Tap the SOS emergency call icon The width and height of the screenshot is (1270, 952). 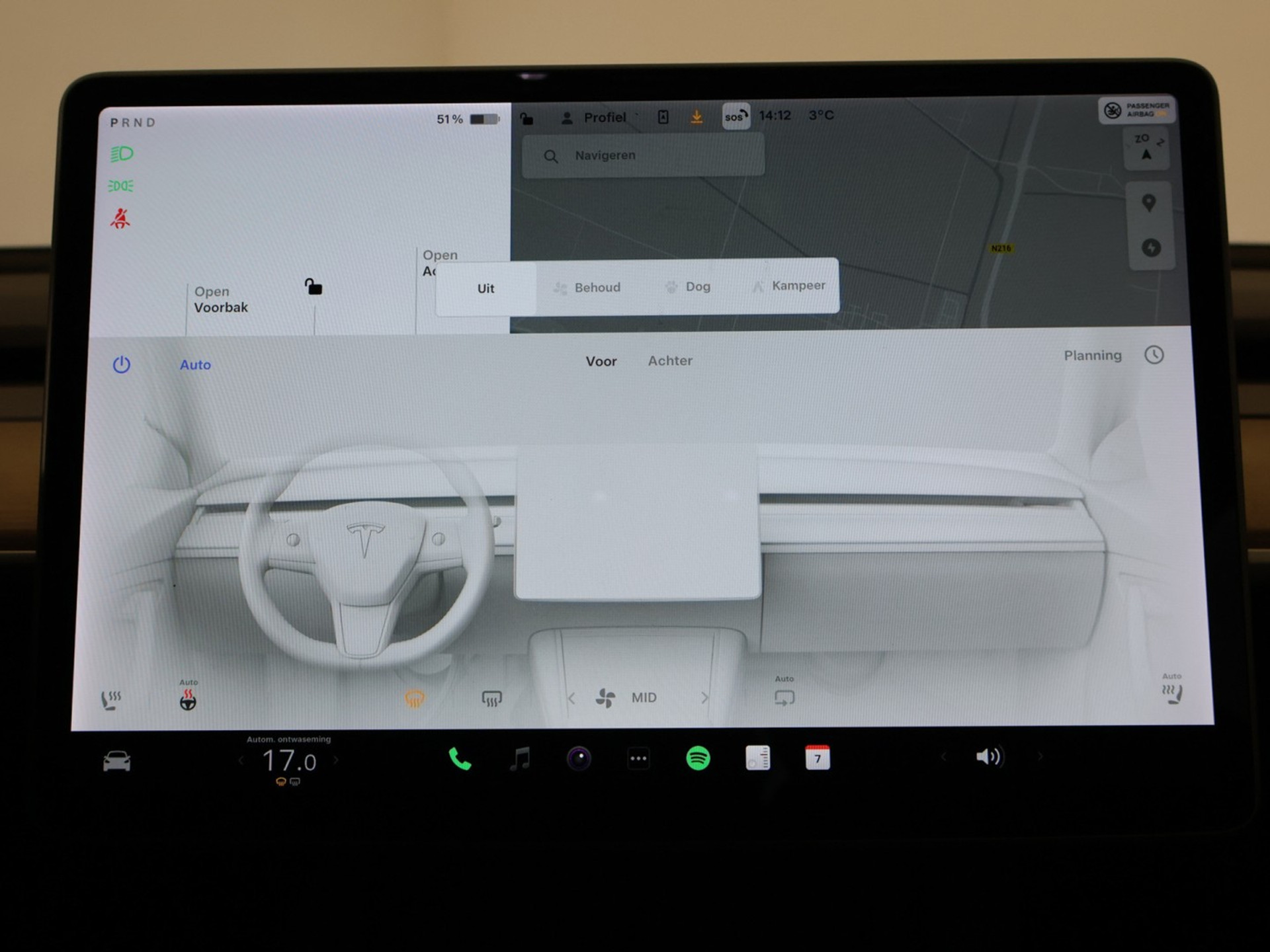click(736, 116)
